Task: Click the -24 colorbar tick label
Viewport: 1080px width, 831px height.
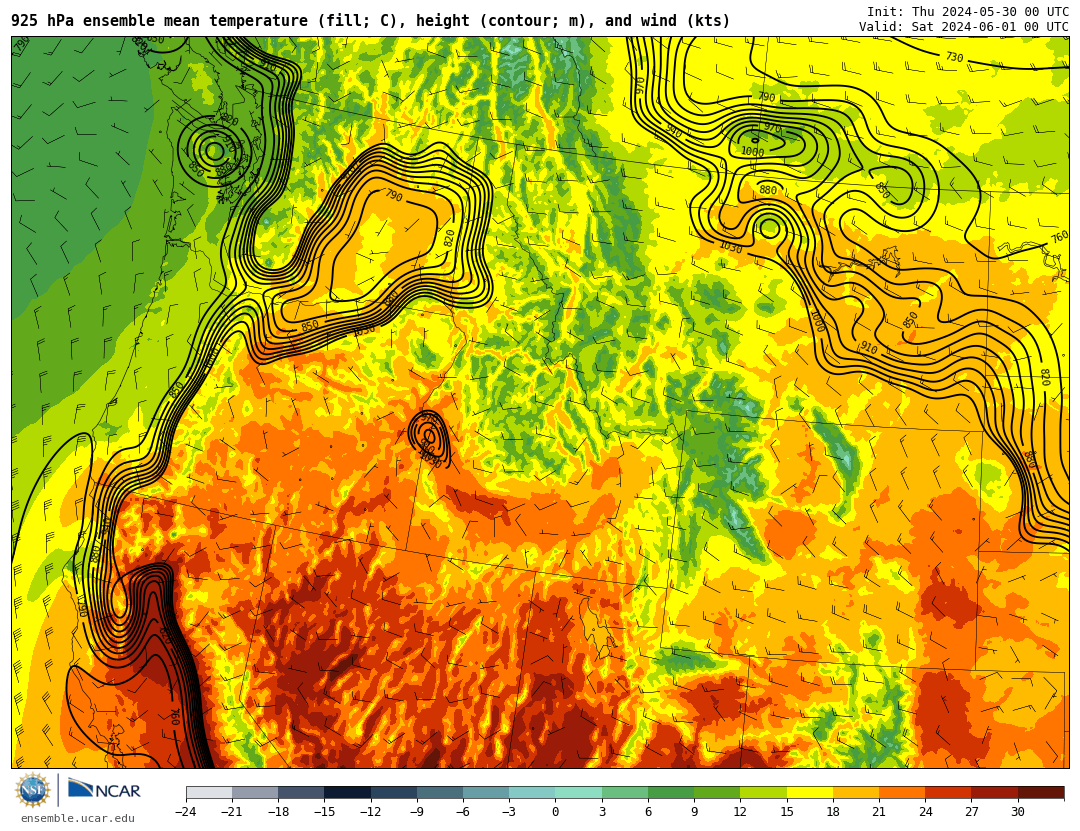Action: click(186, 812)
